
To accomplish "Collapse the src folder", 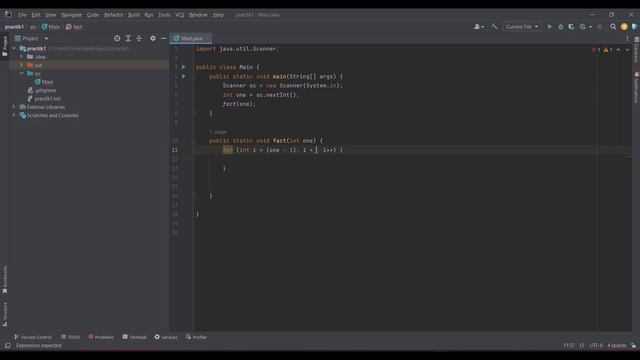I will click(22, 73).
